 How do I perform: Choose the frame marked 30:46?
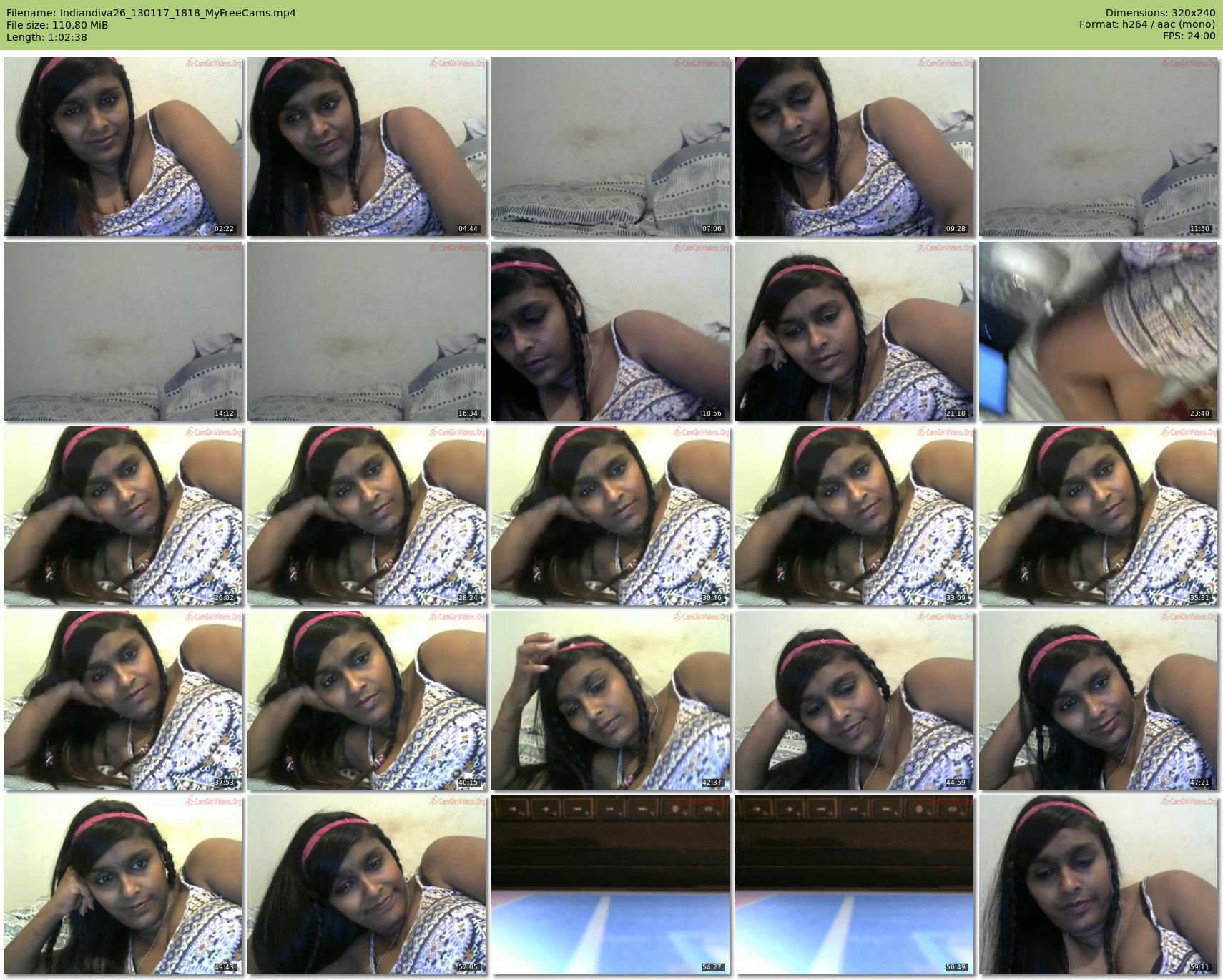click(611, 516)
